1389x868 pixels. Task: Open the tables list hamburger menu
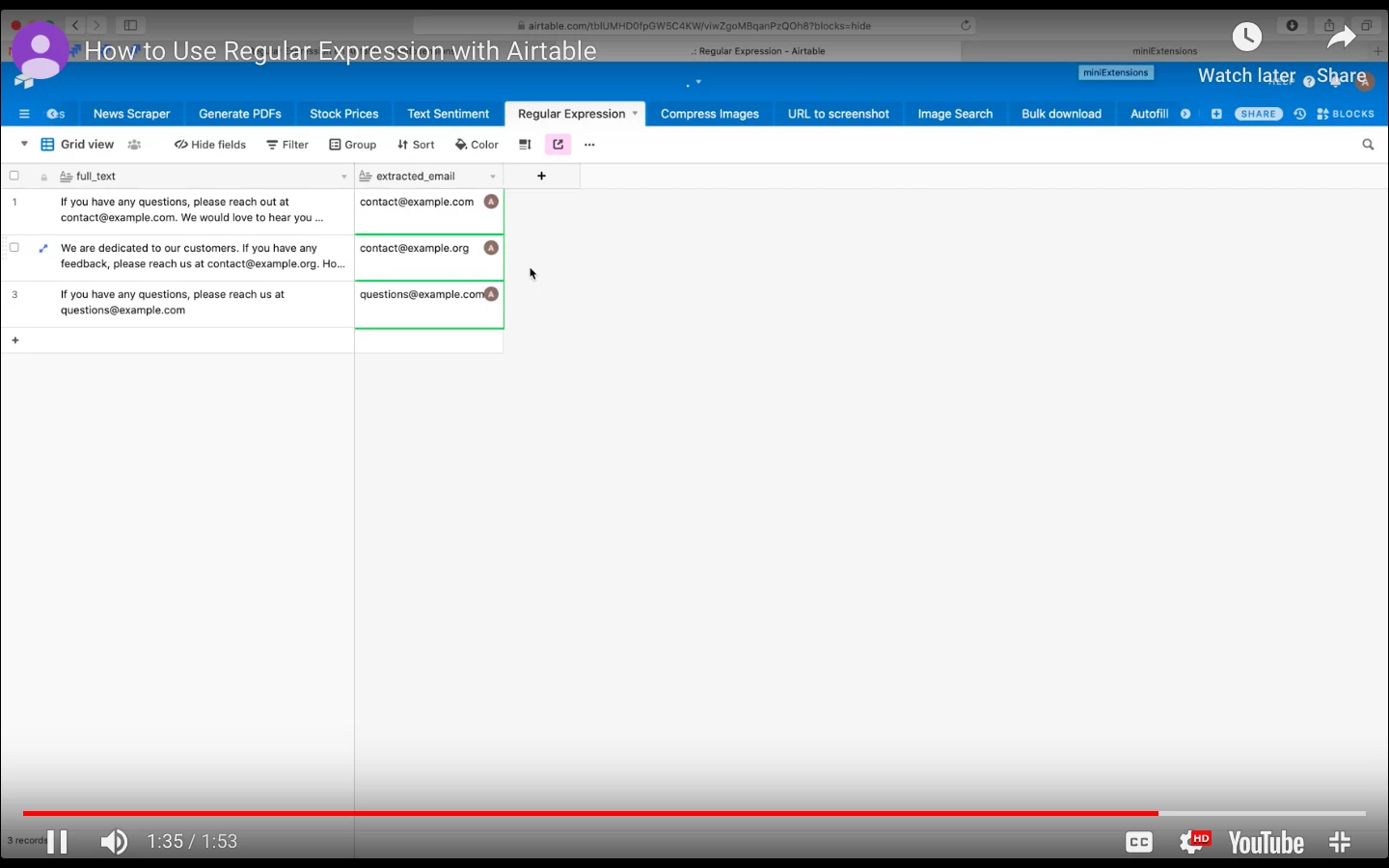[24, 114]
